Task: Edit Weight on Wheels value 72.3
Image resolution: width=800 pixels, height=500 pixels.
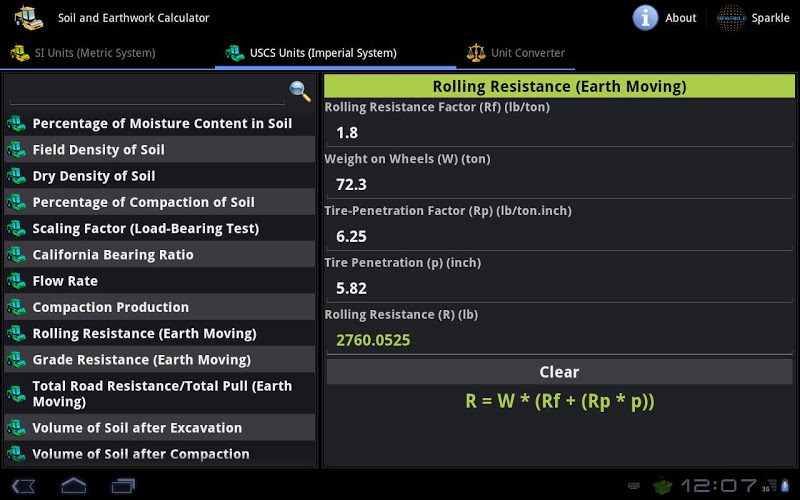Action: click(x=559, y=185)
